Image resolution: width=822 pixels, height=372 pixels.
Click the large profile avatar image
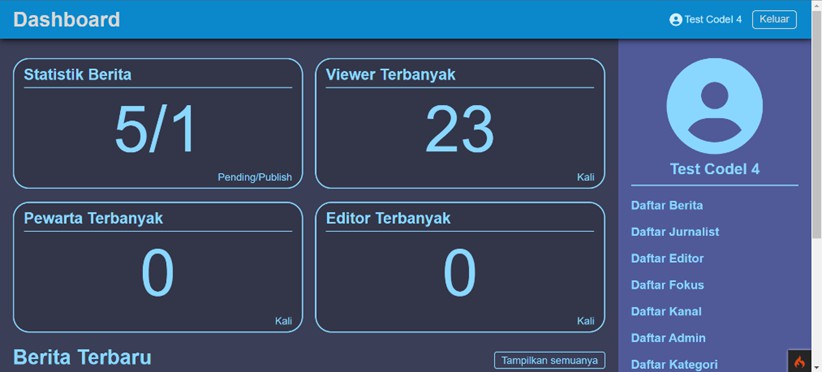[715, 105]
